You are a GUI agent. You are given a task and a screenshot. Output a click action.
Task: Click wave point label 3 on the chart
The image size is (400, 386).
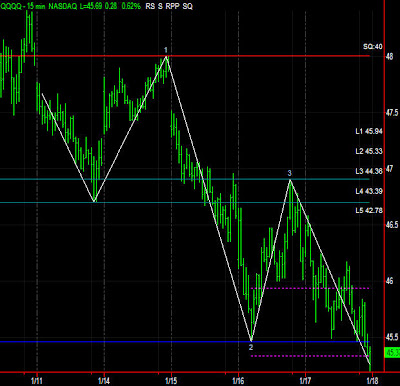point(290,173)
